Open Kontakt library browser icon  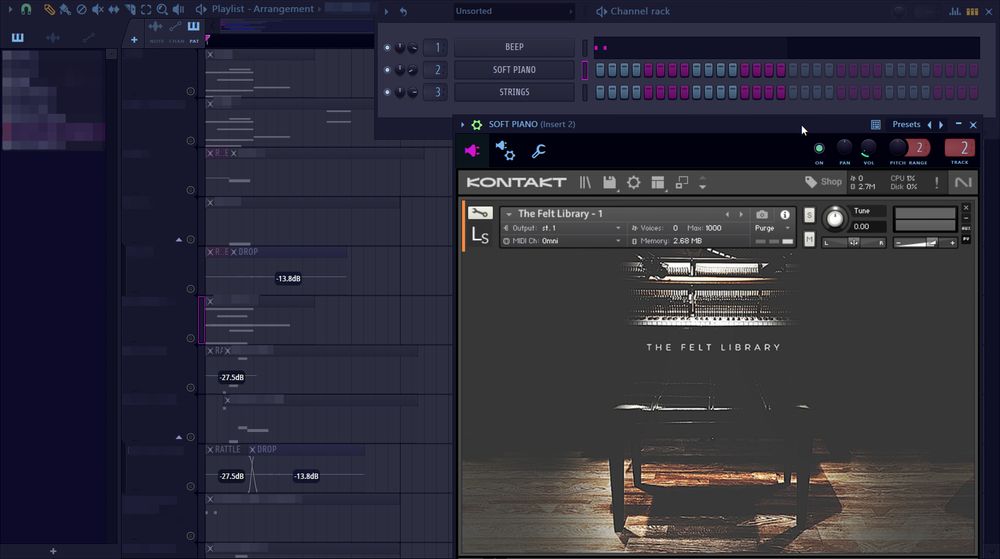(x=585, y=182)
